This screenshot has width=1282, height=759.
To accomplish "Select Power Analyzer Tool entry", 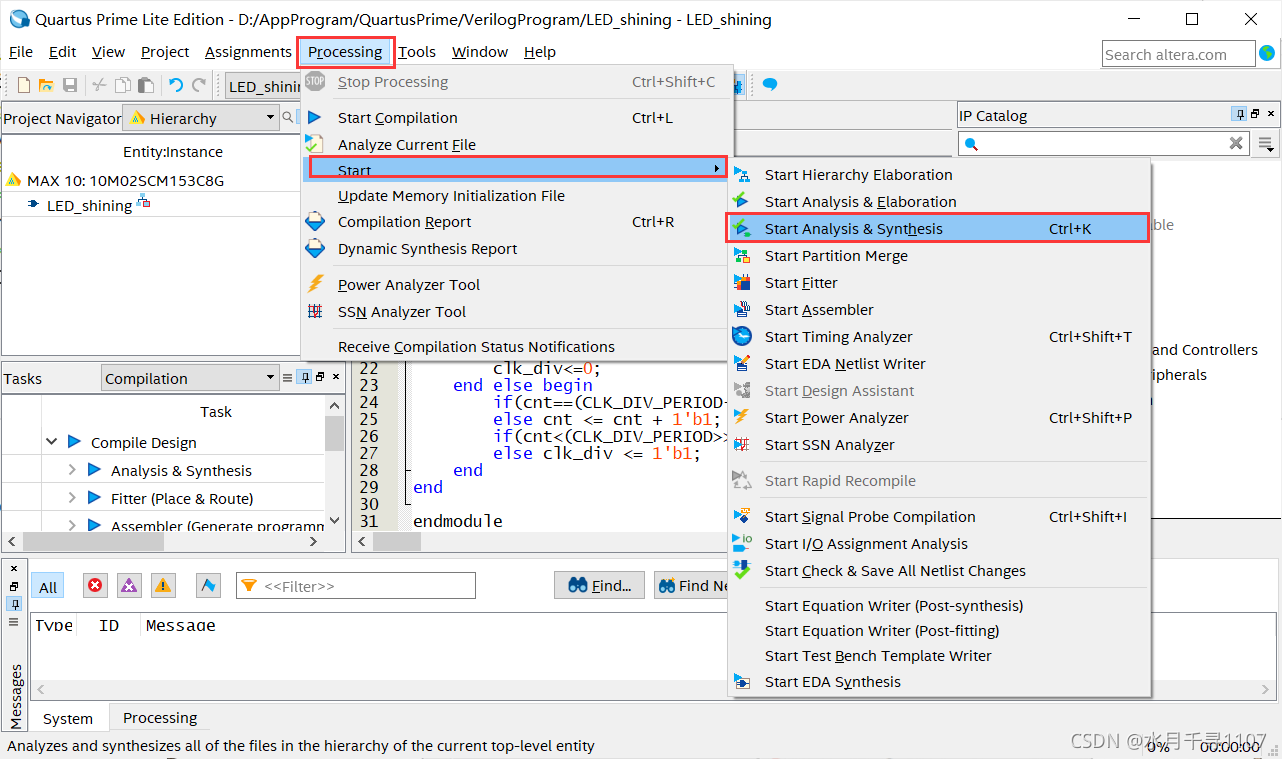I will [517, 284].
